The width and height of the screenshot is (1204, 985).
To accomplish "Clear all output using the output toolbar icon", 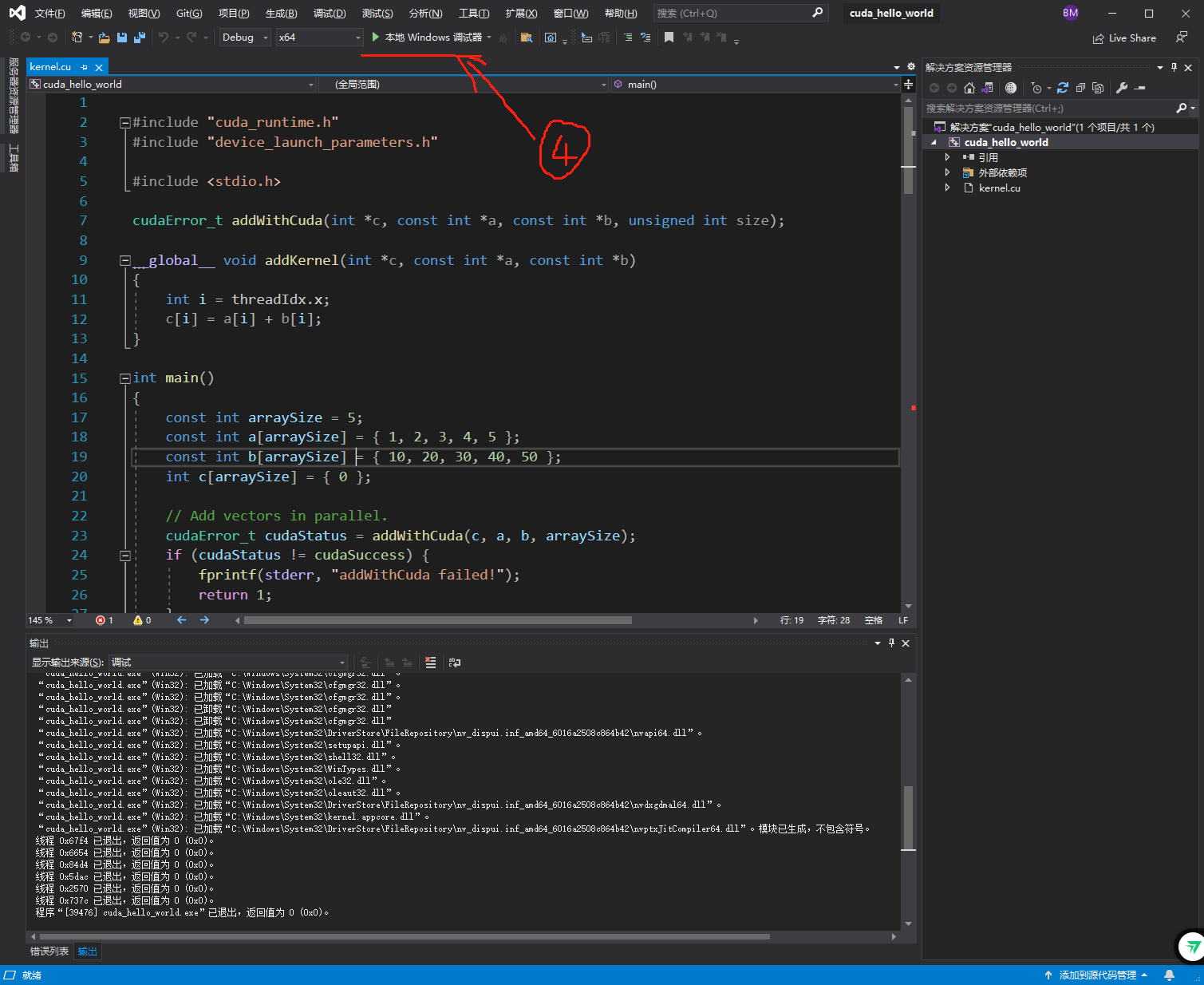I will pos(431,663).
